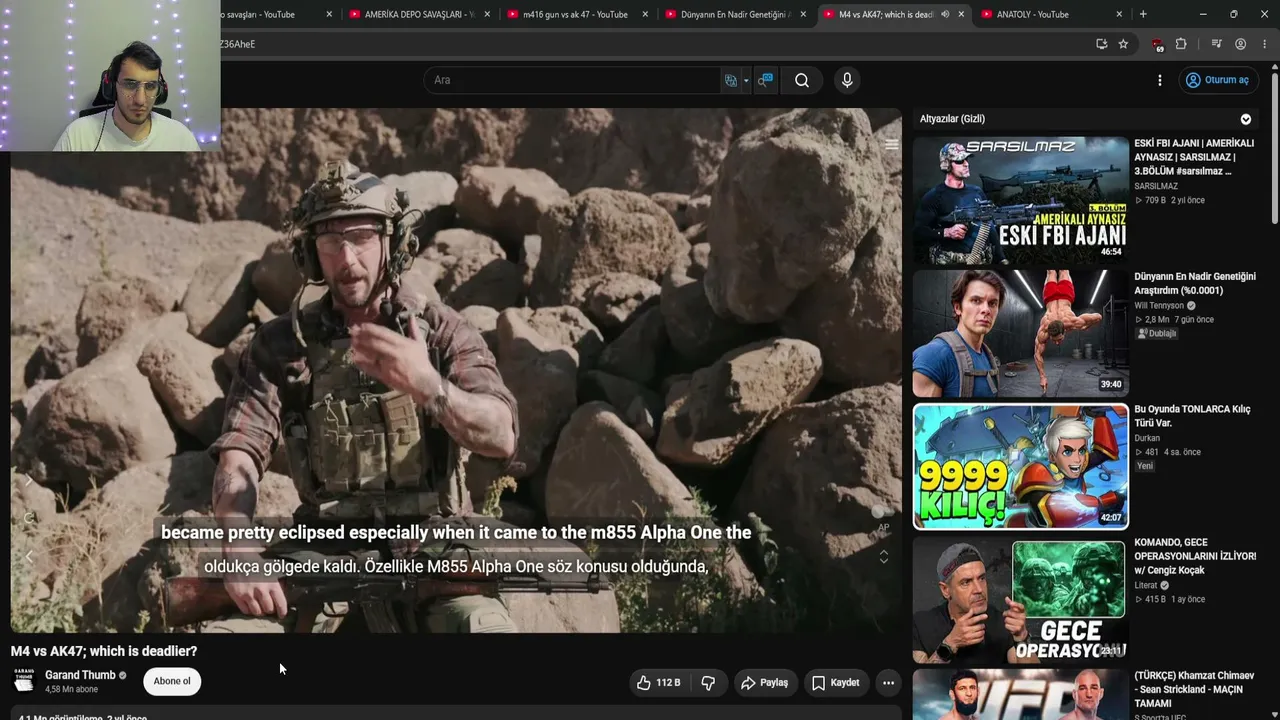Viewport: 1280px width, 720px height.
Task: Open title 'ESKİ FBI AJANI | AMERİKALI AYNASIZ'
Action: click(1194, 157)
